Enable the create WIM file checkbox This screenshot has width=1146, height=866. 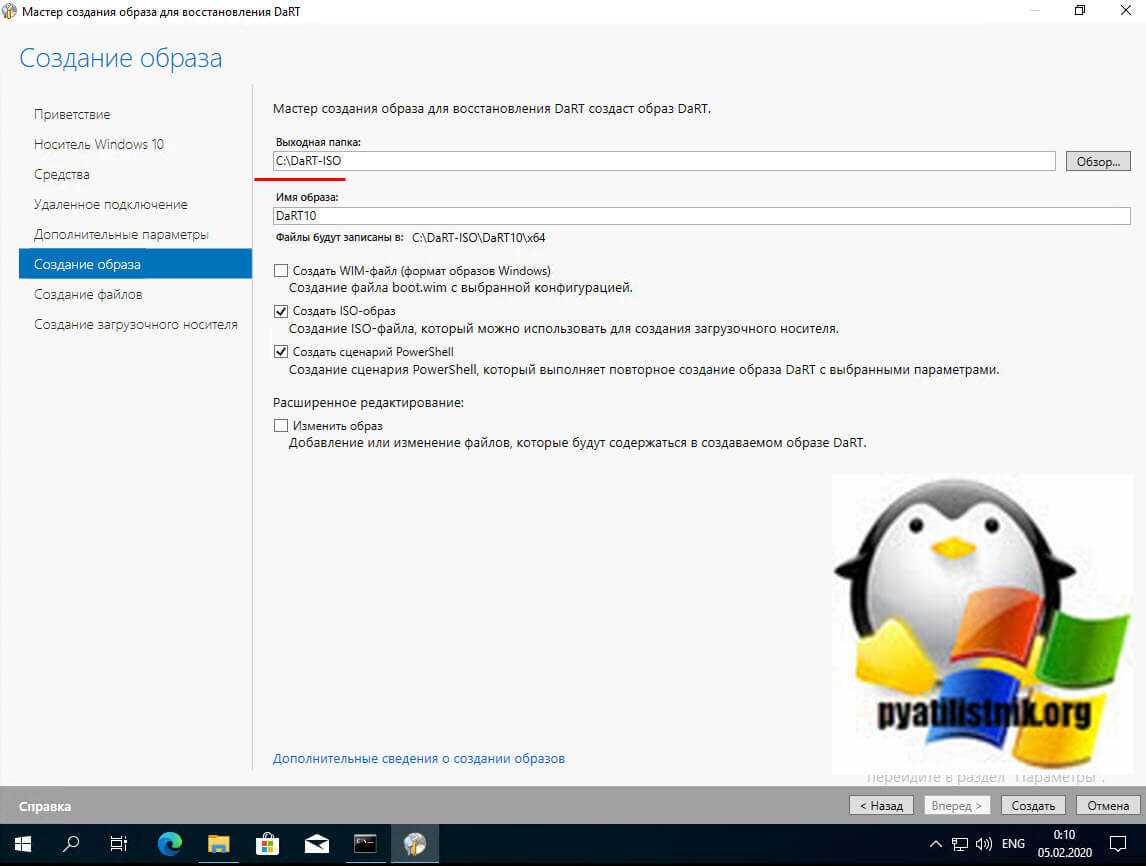tap(281, 271)
